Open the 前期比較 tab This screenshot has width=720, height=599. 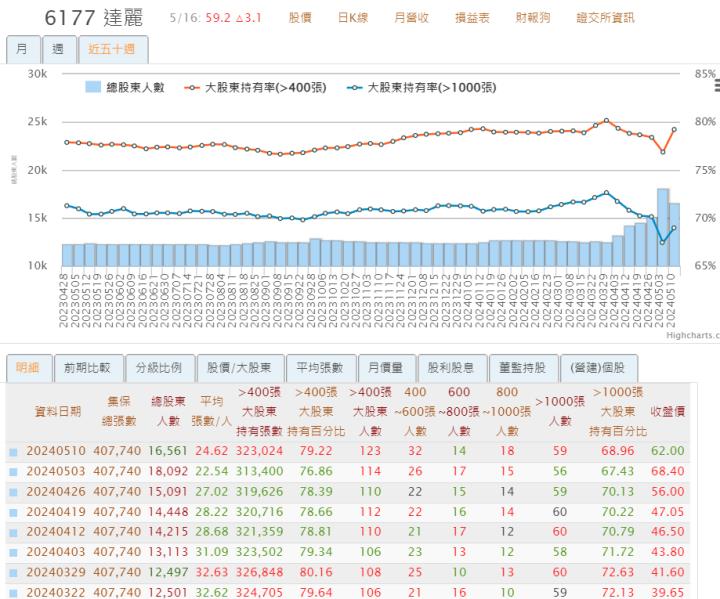pyautogui.click(x=88, y=368)
